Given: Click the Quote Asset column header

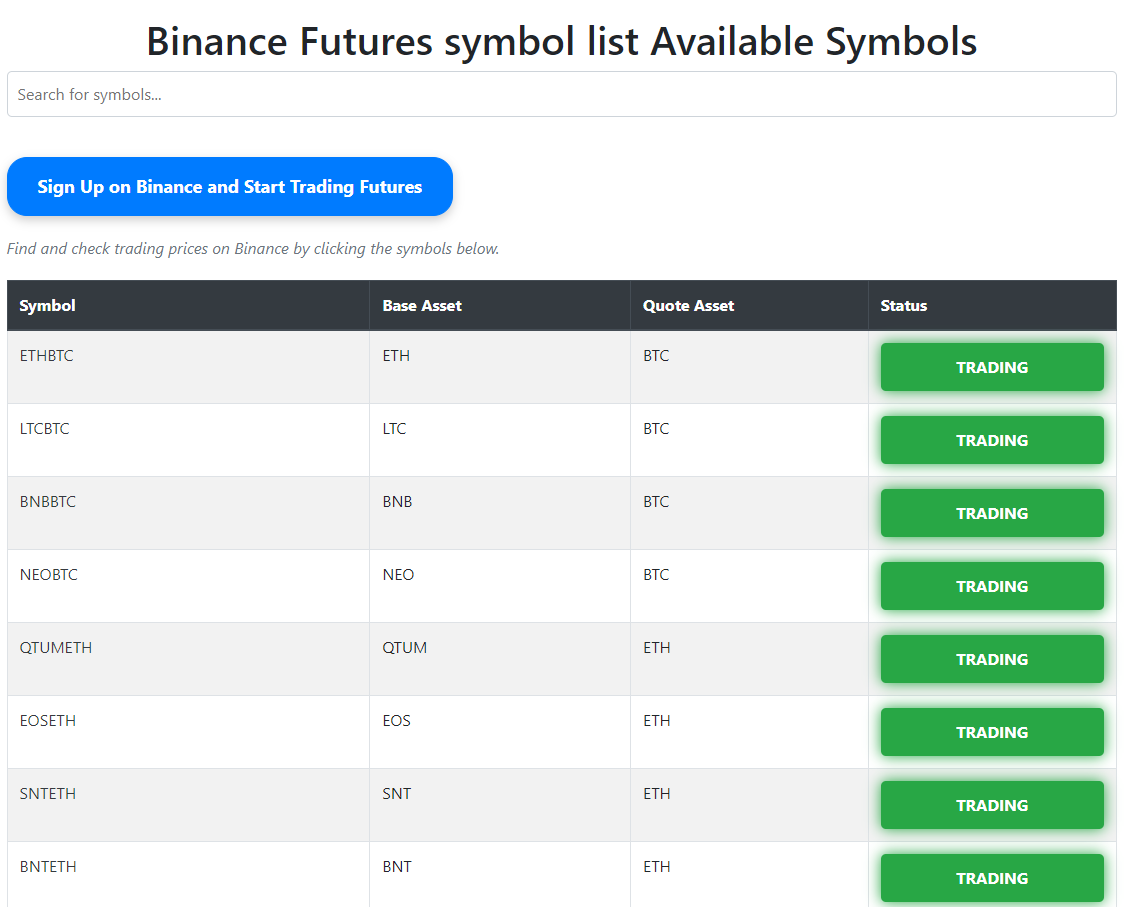Looking at the screenshot, I should 689,305.
